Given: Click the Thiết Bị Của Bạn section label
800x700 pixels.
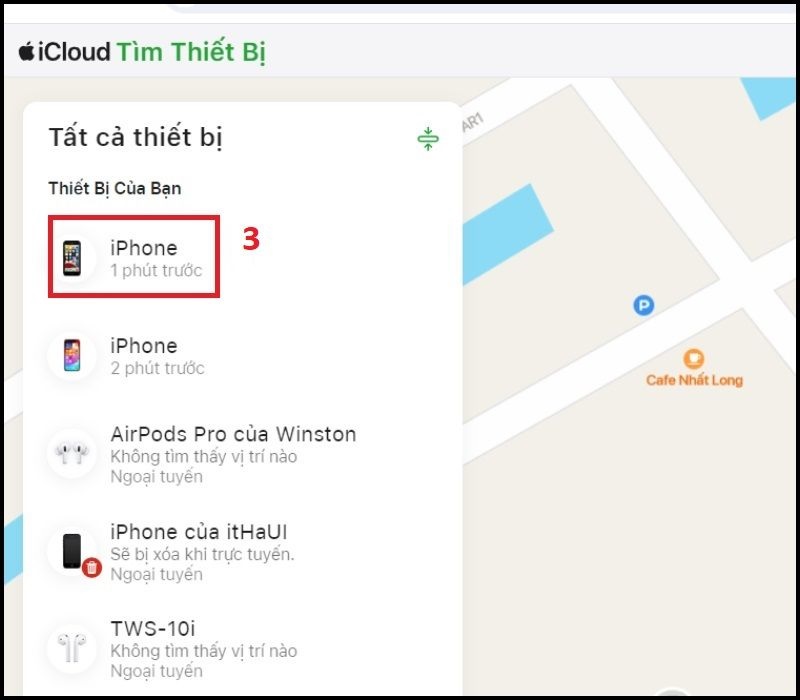Looking at the screenshot, I should pos(114,188).
